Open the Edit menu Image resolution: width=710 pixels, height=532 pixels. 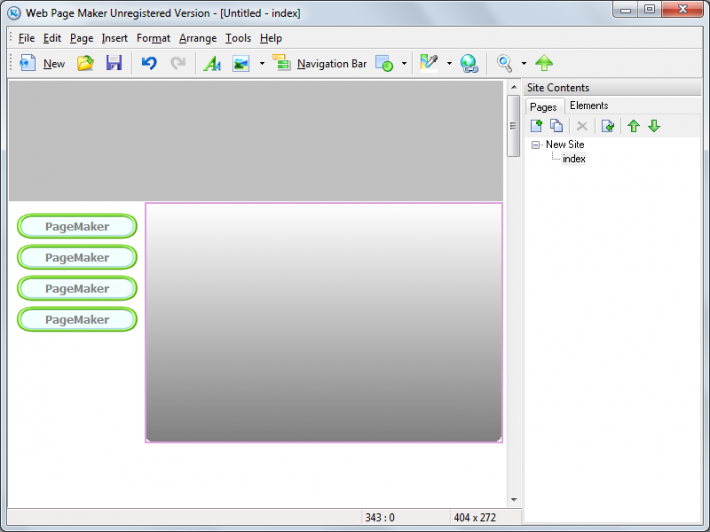point(52,38)
